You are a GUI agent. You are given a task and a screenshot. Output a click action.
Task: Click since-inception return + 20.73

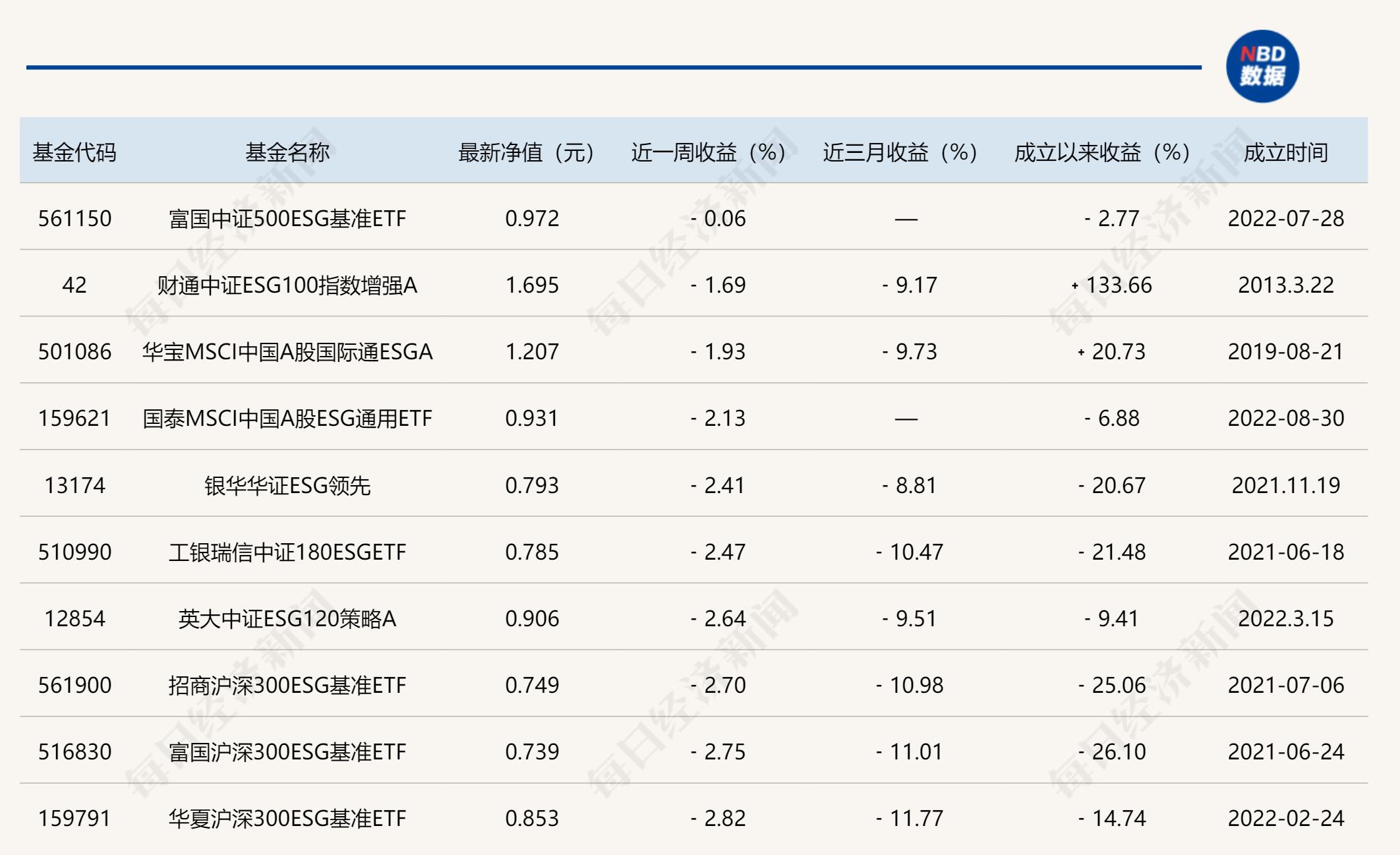1112,351
